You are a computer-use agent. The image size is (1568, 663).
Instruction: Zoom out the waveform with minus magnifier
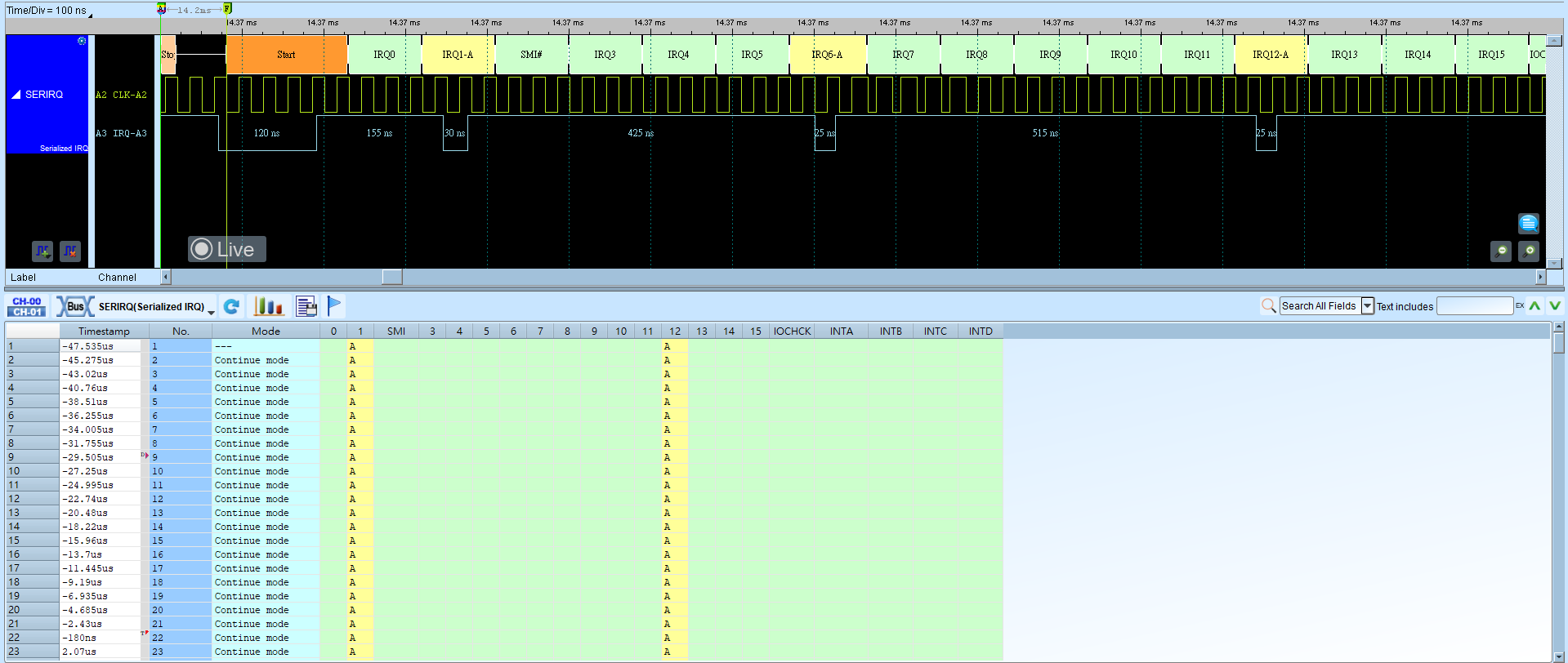(1500, 251)
